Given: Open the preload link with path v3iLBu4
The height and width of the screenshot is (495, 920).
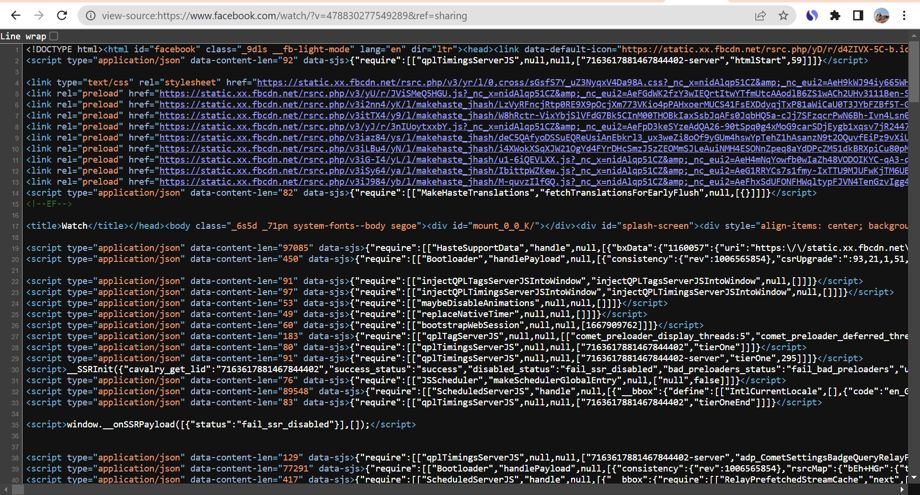Looking at the screenshot, I should click(x=533, y=149).
